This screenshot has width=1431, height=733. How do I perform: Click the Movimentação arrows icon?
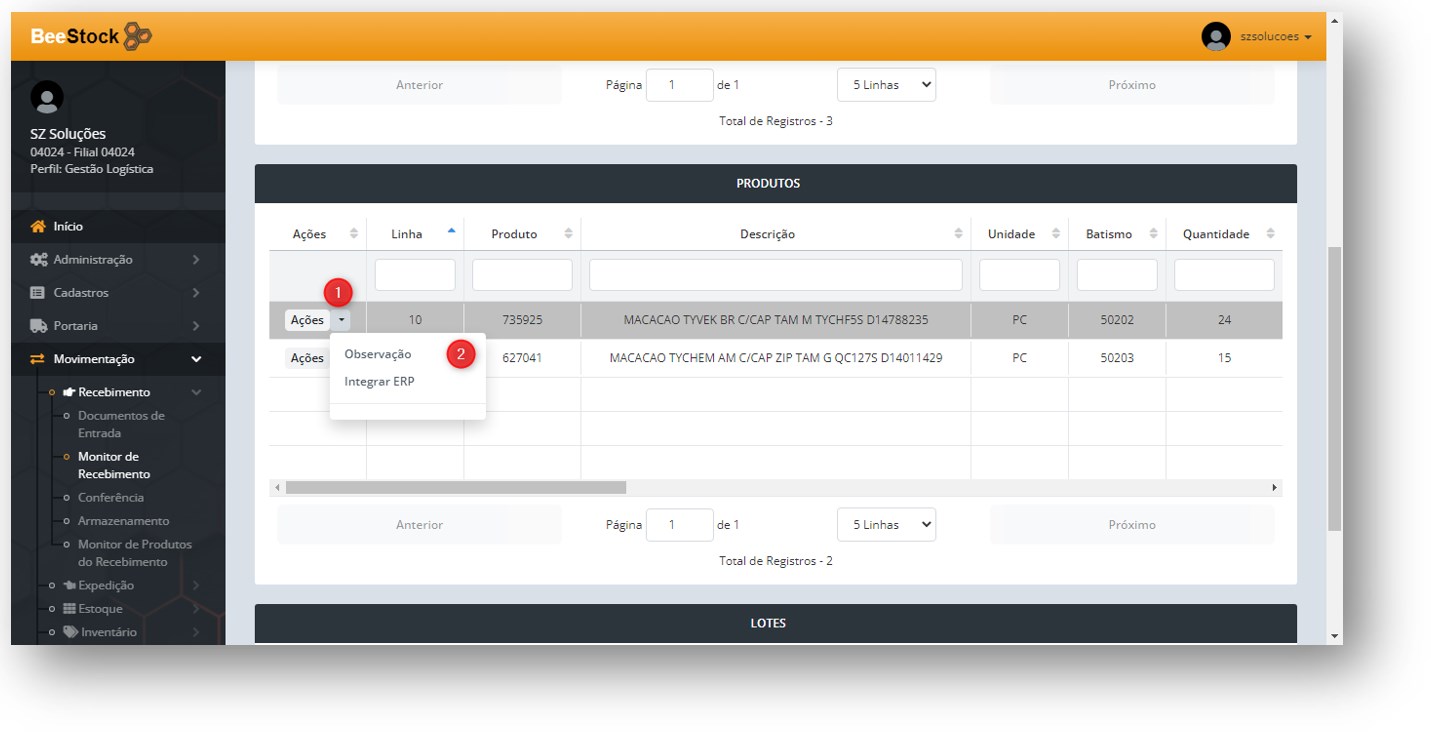point(38,359)
